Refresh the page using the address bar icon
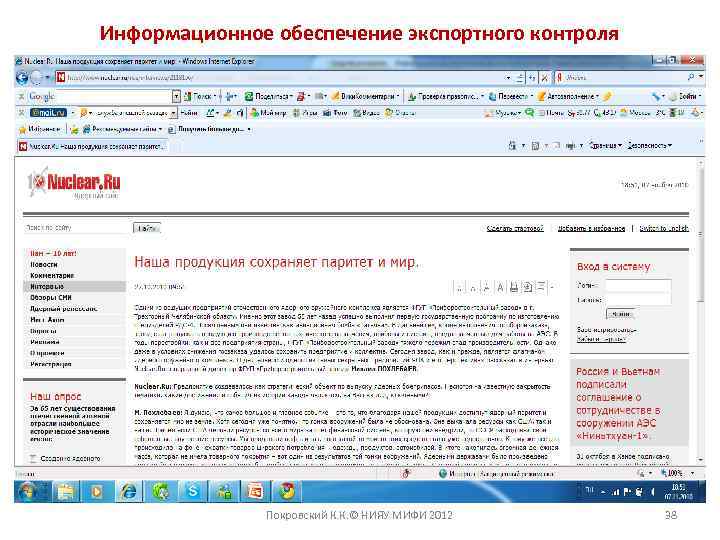Image resolution: width=720 pixels, height=540 pixels. 532,78
